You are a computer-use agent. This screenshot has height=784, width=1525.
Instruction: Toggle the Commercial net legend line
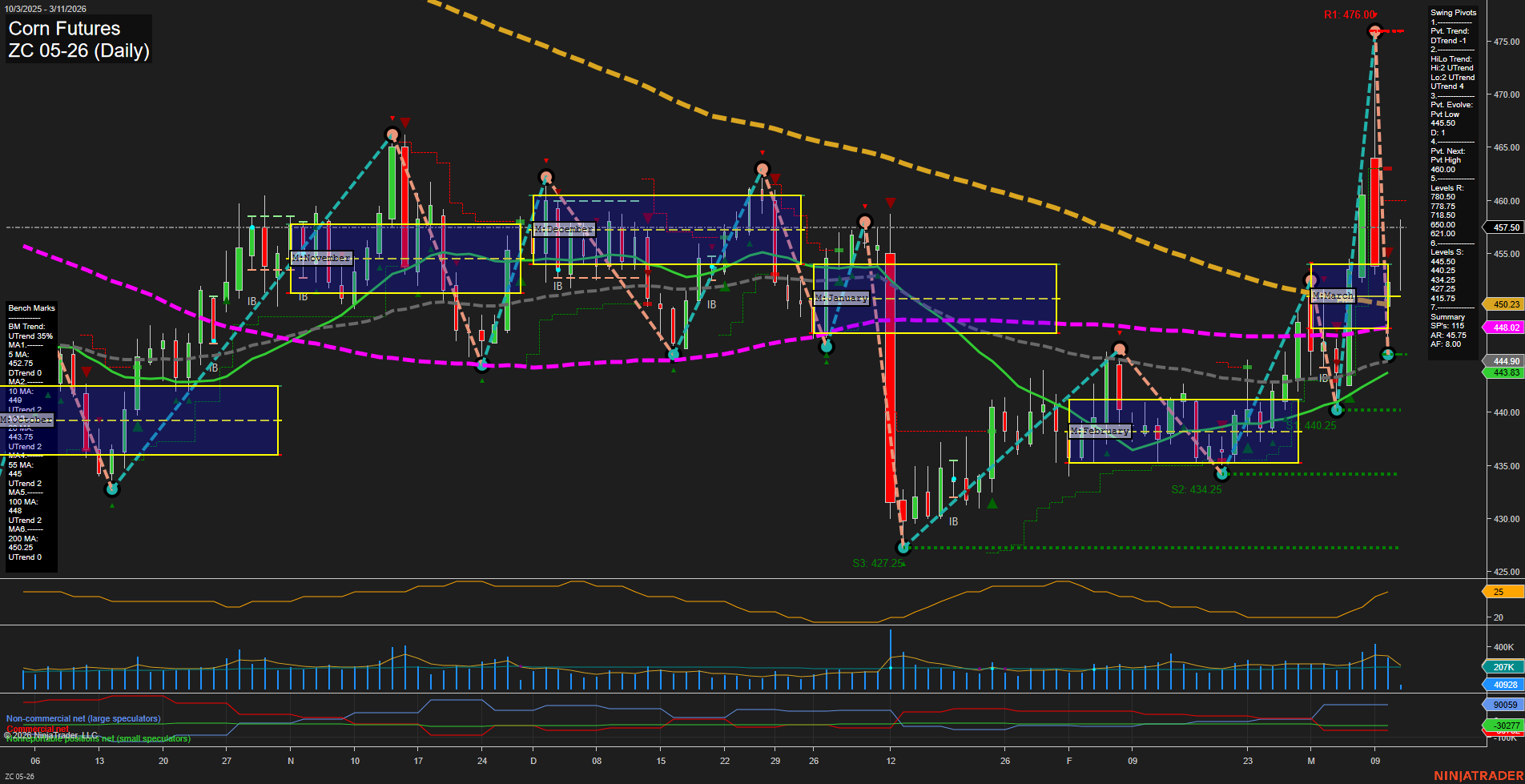[38, 727]
